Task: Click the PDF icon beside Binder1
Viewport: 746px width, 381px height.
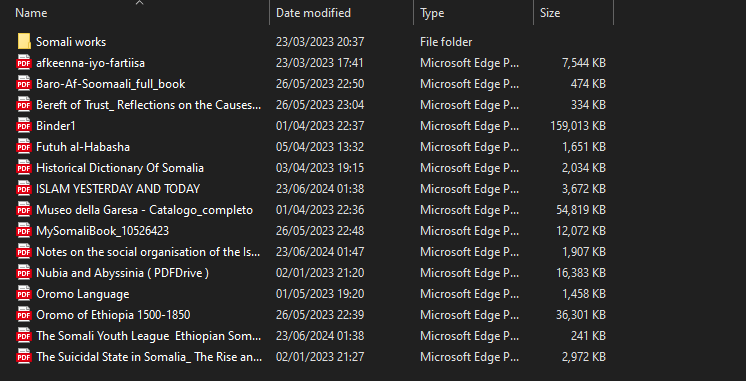Action: tap(24, 126)
